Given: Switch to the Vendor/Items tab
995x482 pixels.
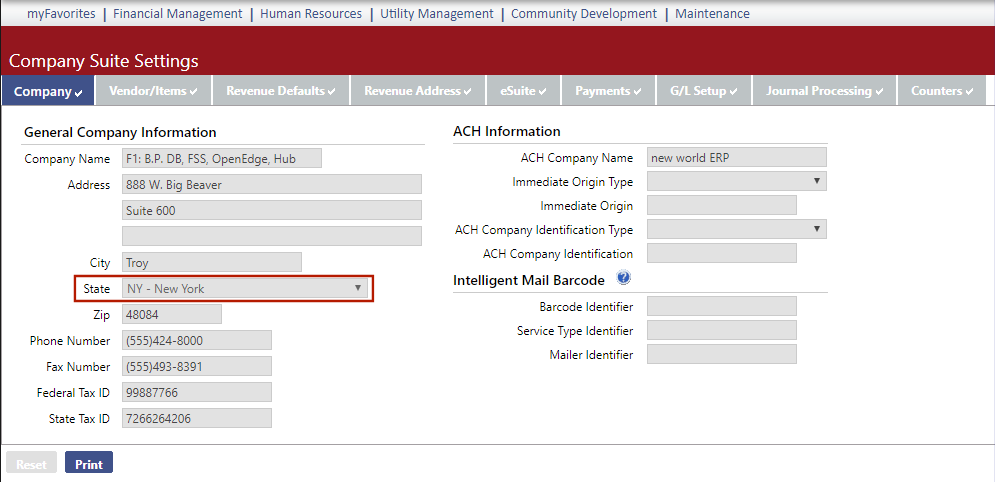Looking at the screenshot, I should (153, 91).
